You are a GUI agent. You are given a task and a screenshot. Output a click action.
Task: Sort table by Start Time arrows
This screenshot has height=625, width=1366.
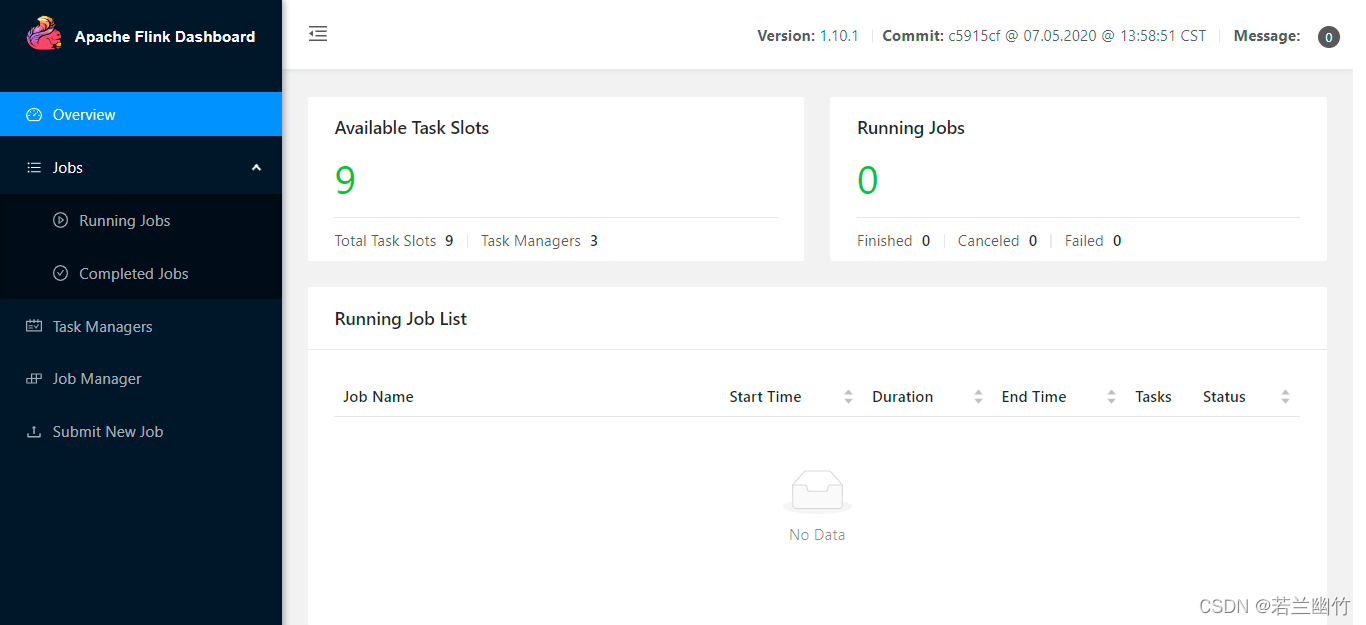pos(848,397)
